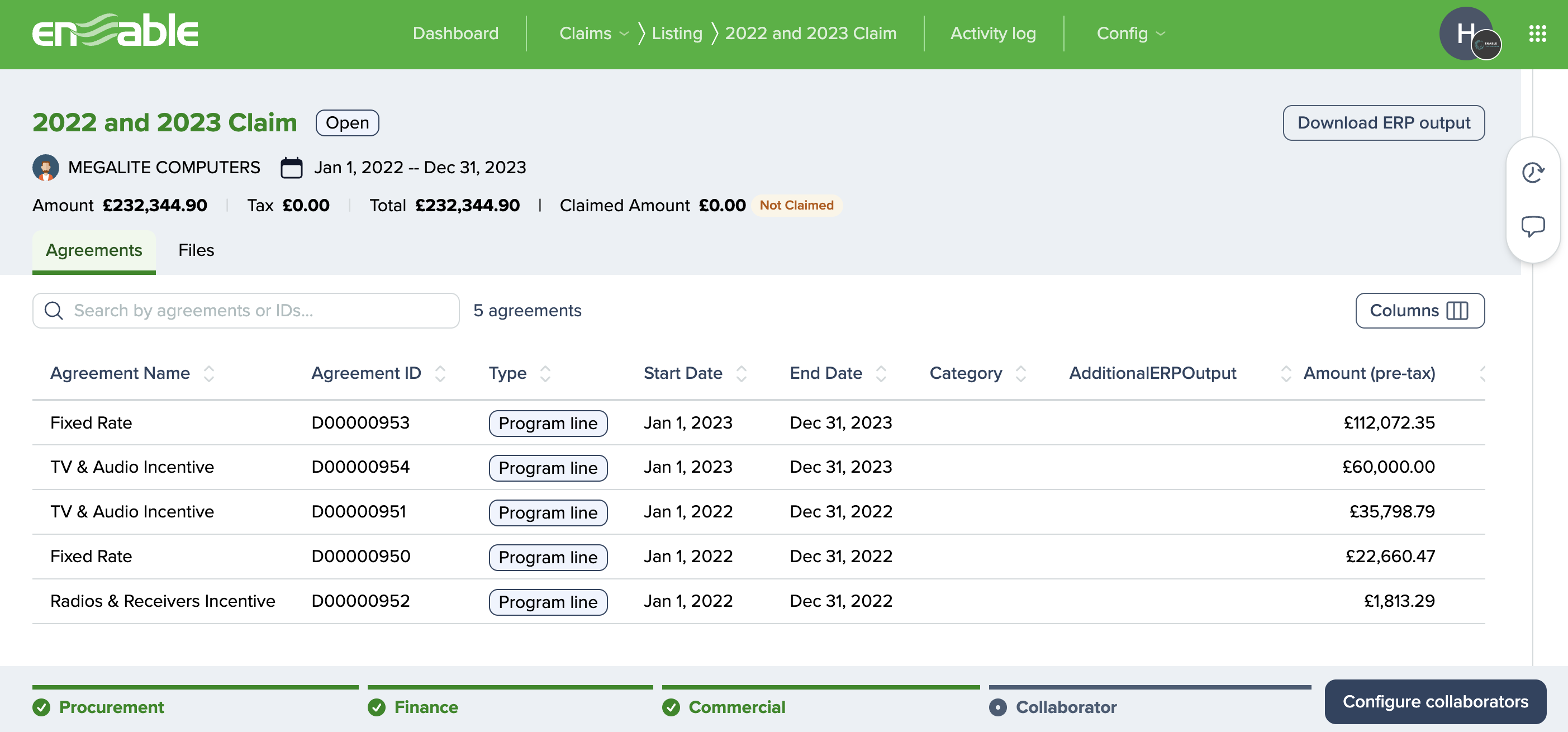This screenshot has height=732, width=1568.
Task: Sort by Start Date column
Action: (741, 373)
